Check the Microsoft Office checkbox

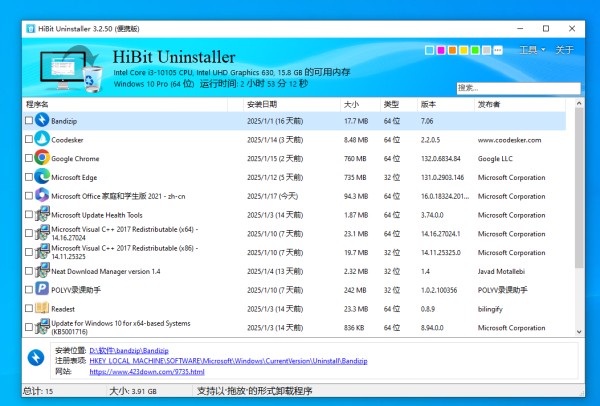point(29,196)
